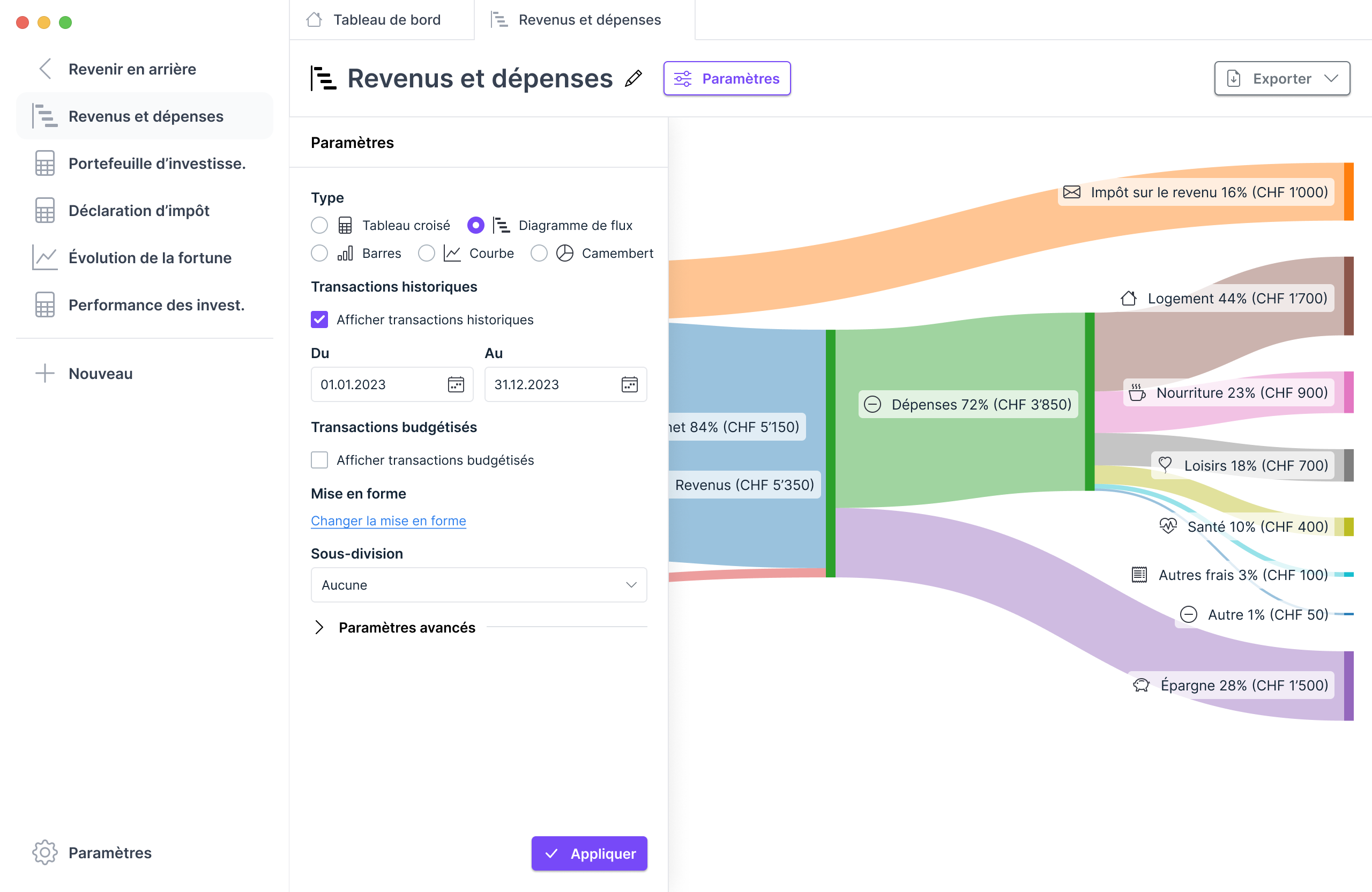Select the Portefeuille d'investisse. sidebar icon

(45, 163)
